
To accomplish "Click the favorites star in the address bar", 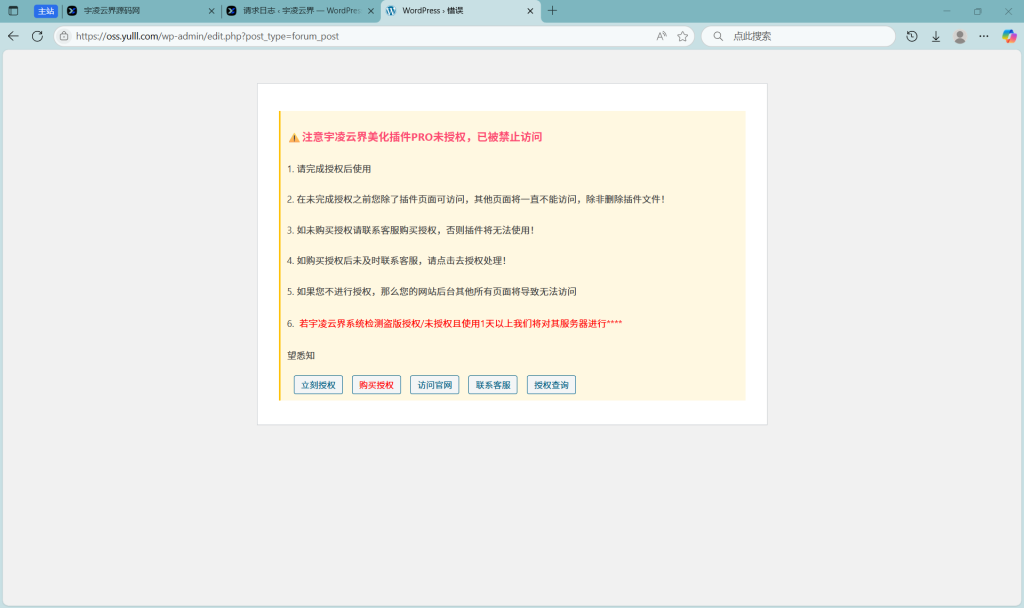I will pyautogui.click(x=682, y=35).
